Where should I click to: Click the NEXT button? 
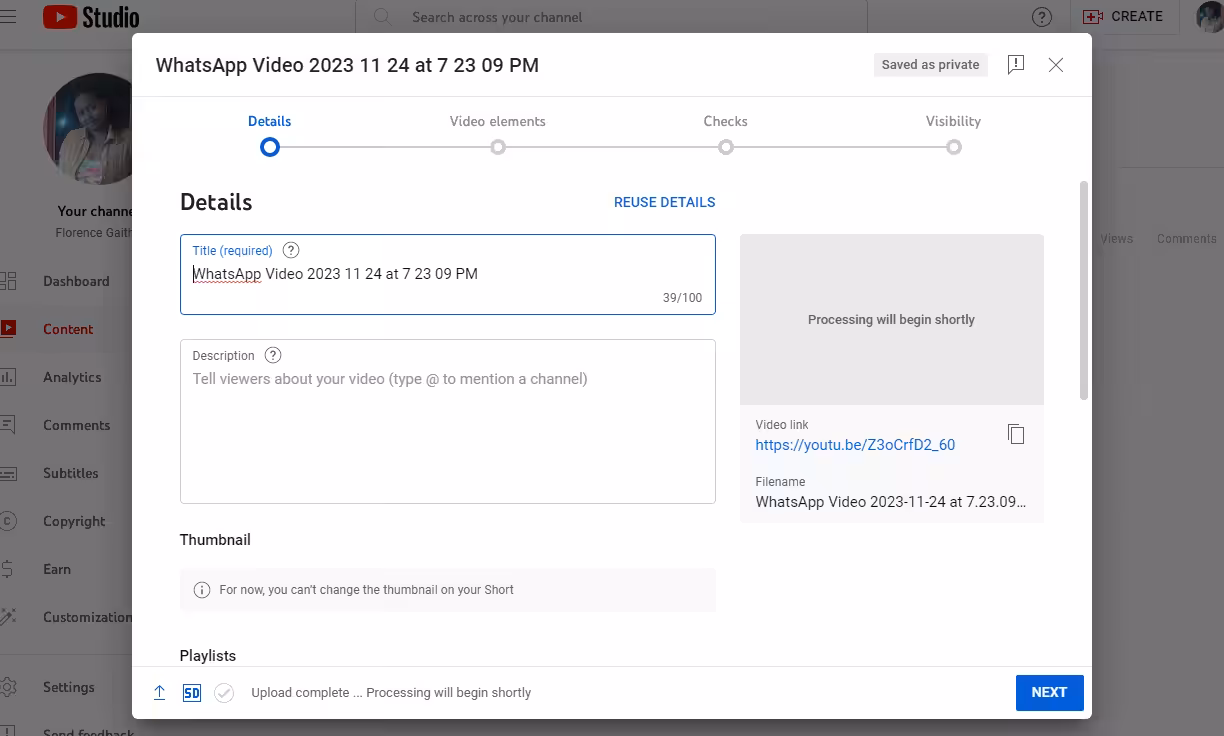pos(1050,693)
